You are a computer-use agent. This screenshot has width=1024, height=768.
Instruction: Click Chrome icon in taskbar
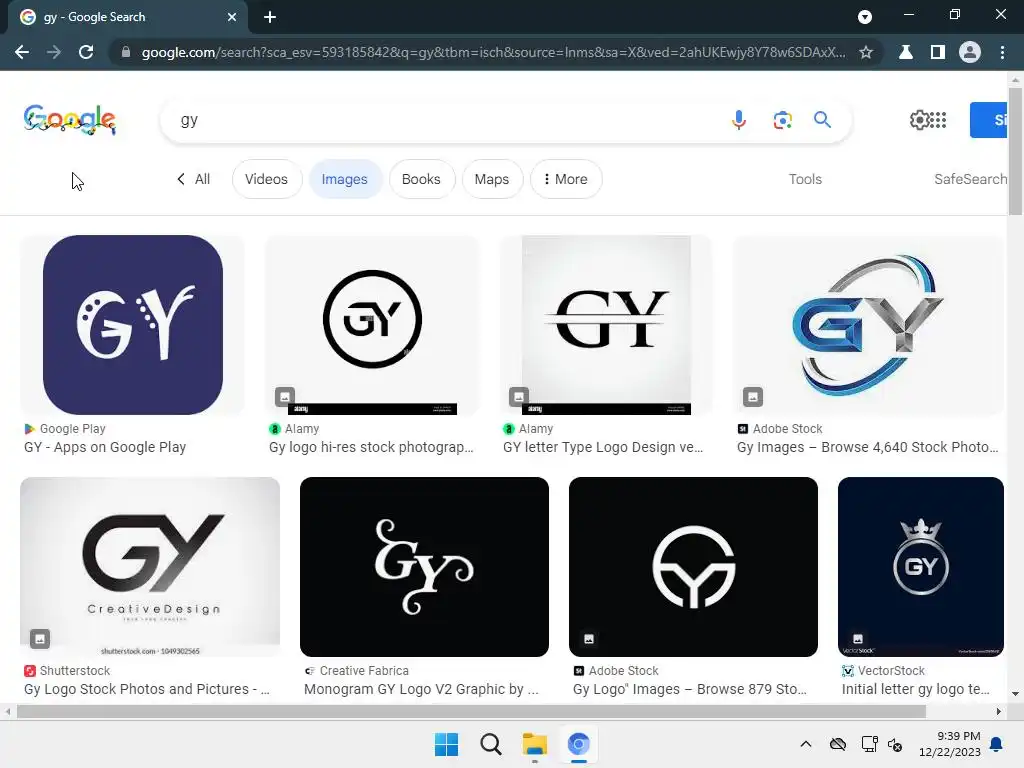579,744
